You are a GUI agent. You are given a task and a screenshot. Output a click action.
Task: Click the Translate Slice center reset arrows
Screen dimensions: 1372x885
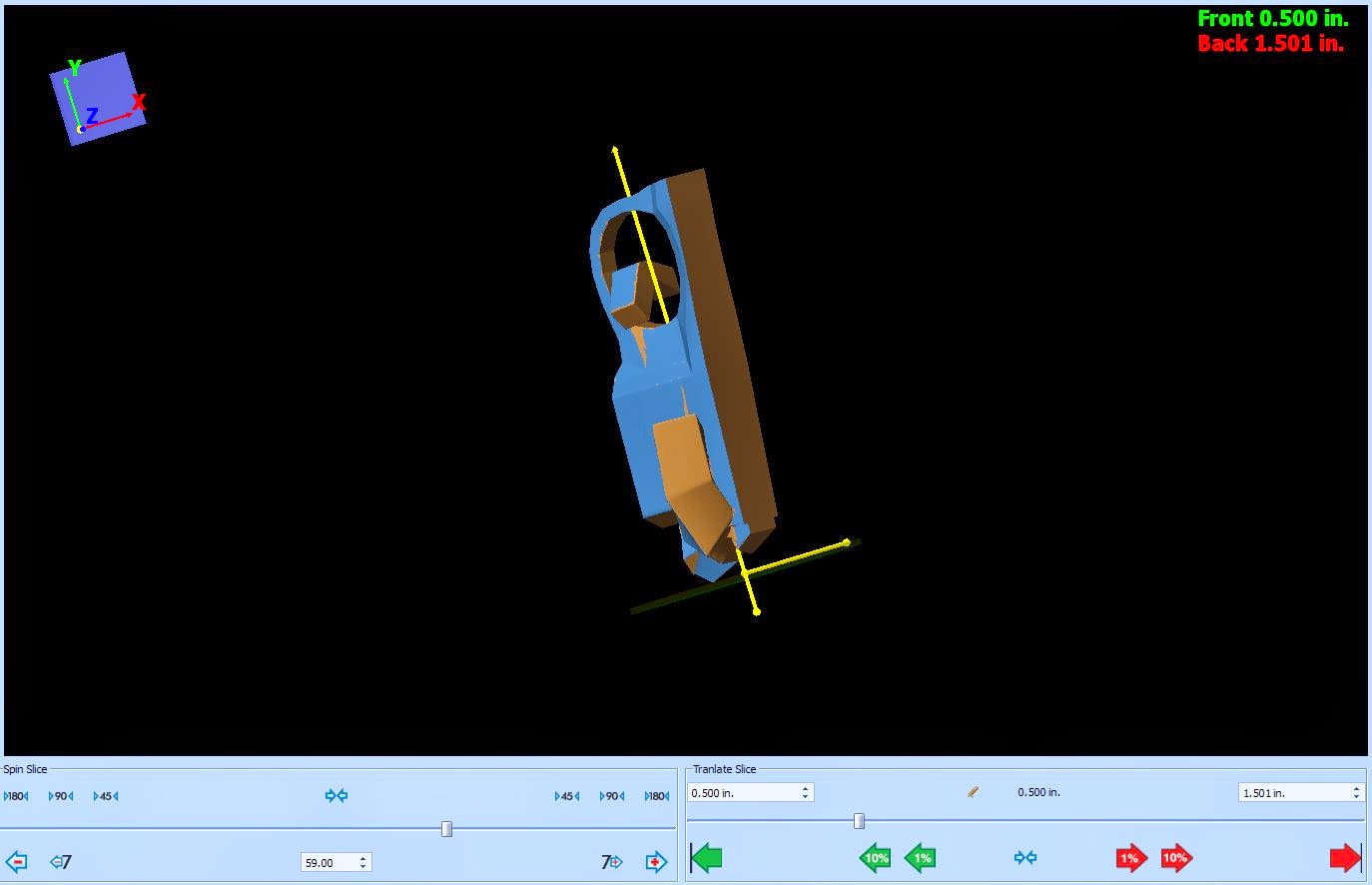pos(1026,857)
